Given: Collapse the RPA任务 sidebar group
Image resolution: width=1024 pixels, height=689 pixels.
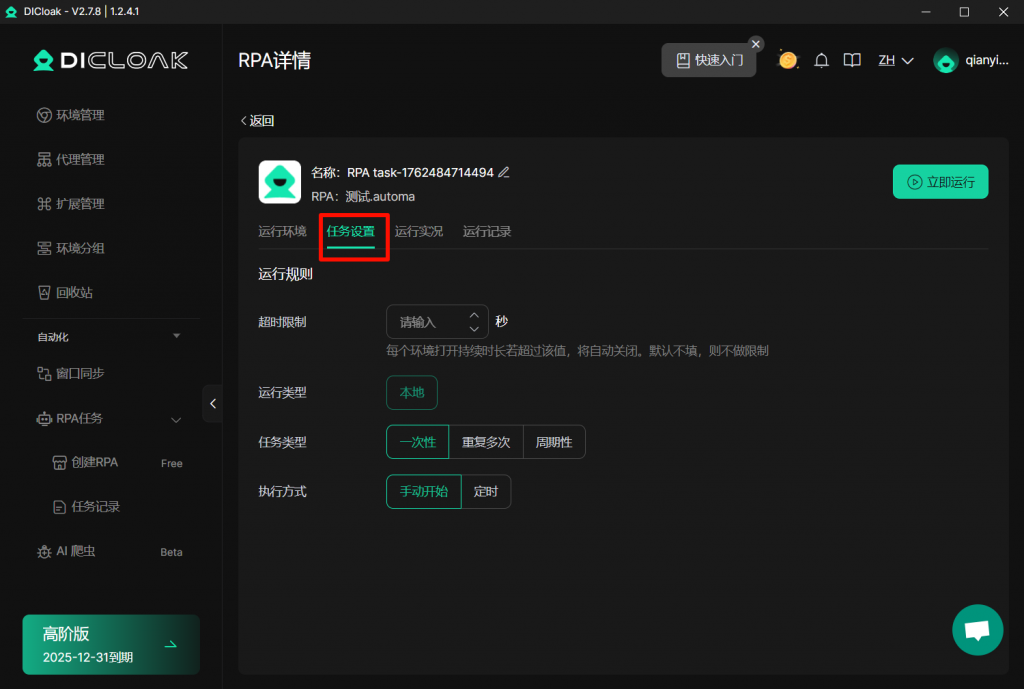Looking at the screenshot, I should [x=176, y=419].
